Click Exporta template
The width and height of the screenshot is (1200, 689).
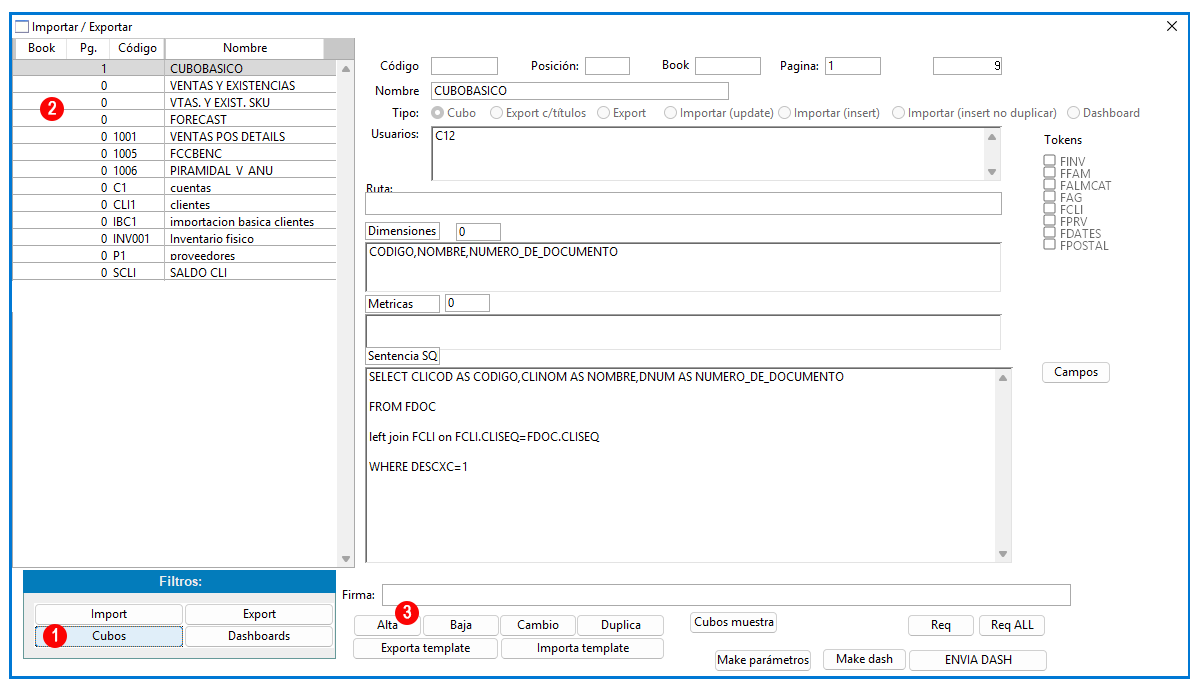click(426, 648)
